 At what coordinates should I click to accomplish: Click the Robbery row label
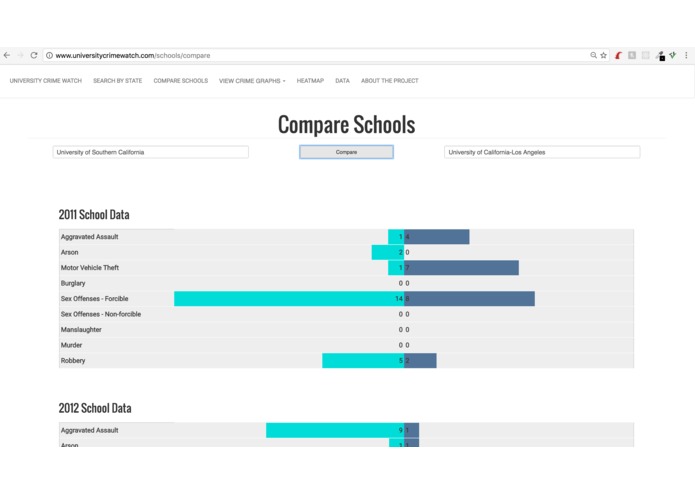[73, 361]
